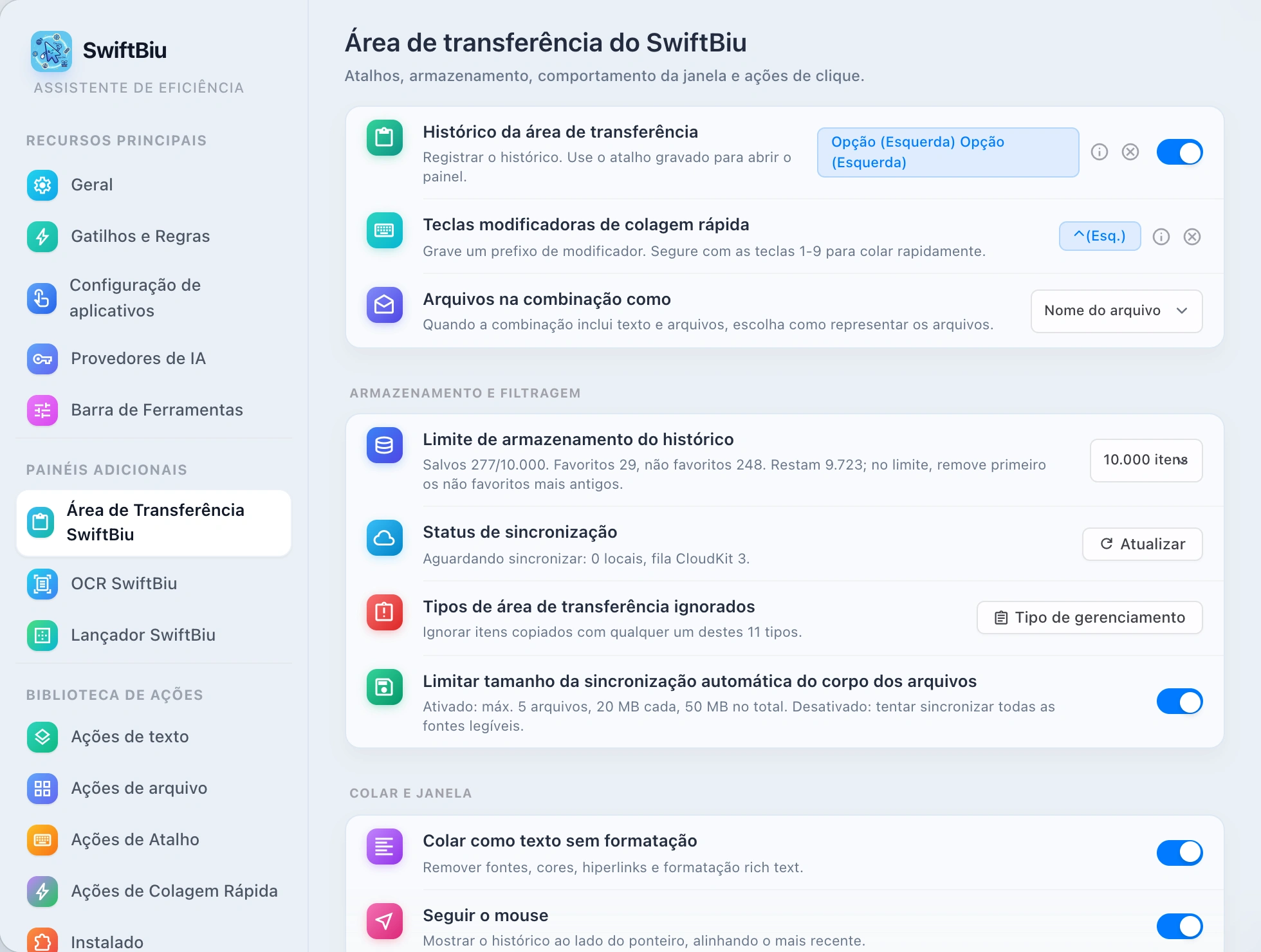Click the Ações de Colagem Rápida bolt icon
This screenshot has width=1261, height=952.
click(x=42, y=892)
